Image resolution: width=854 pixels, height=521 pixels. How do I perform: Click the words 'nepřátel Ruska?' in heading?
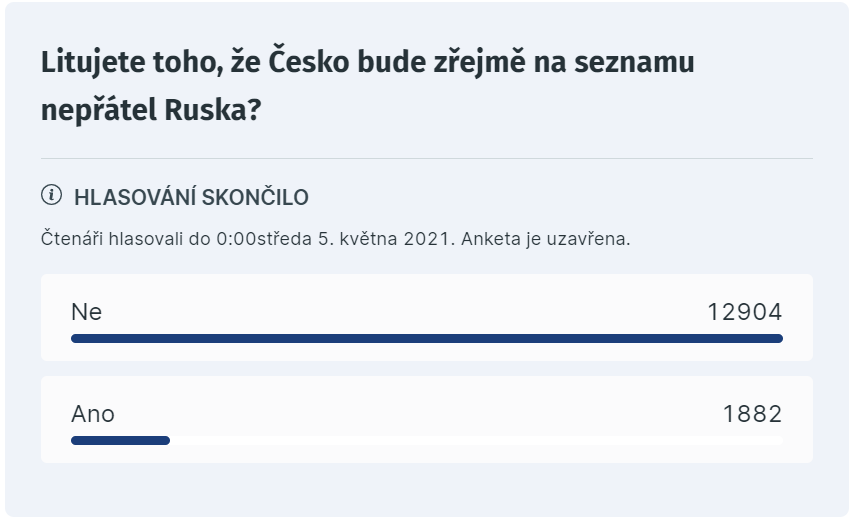(x=151, y=110)
